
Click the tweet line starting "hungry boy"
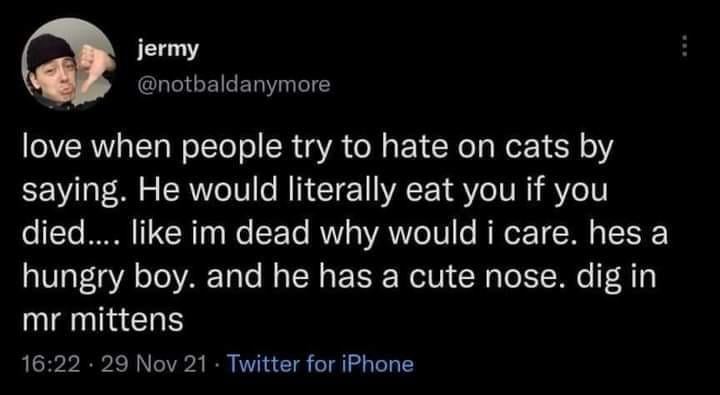click(x=339, y=277)
